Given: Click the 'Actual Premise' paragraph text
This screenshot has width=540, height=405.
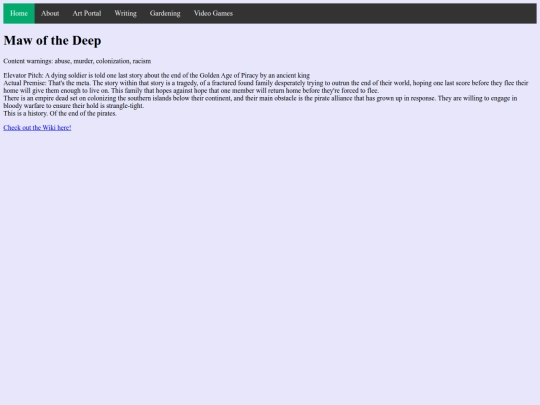Looking at the screenshot, I should click(266, 87).
